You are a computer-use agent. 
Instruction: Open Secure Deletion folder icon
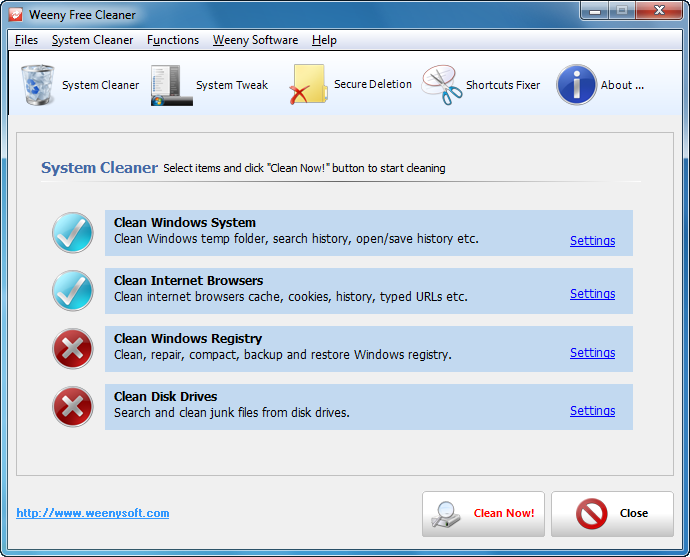[x=308, y=84]
